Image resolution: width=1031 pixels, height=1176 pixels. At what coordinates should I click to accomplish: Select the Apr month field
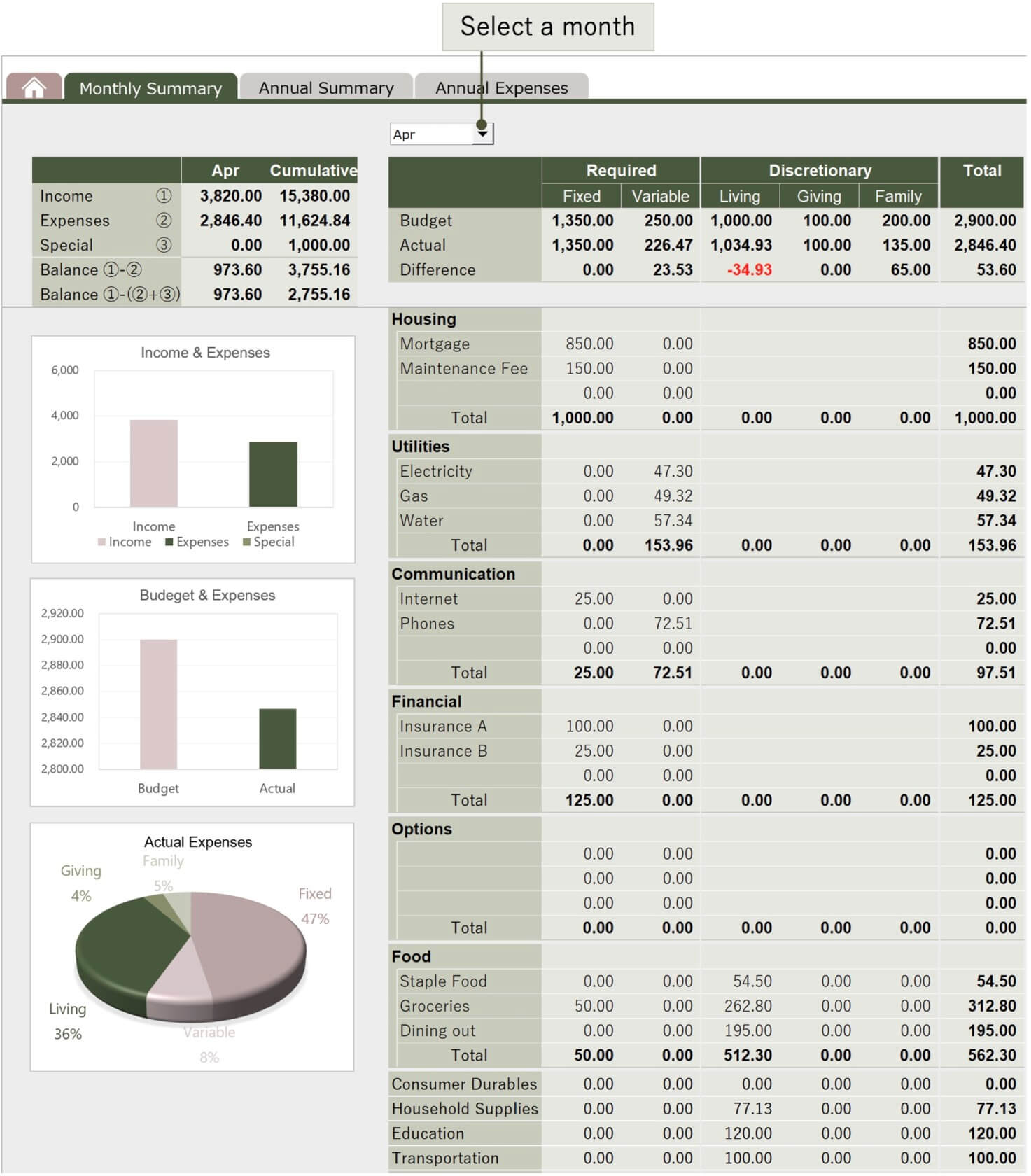432,134
